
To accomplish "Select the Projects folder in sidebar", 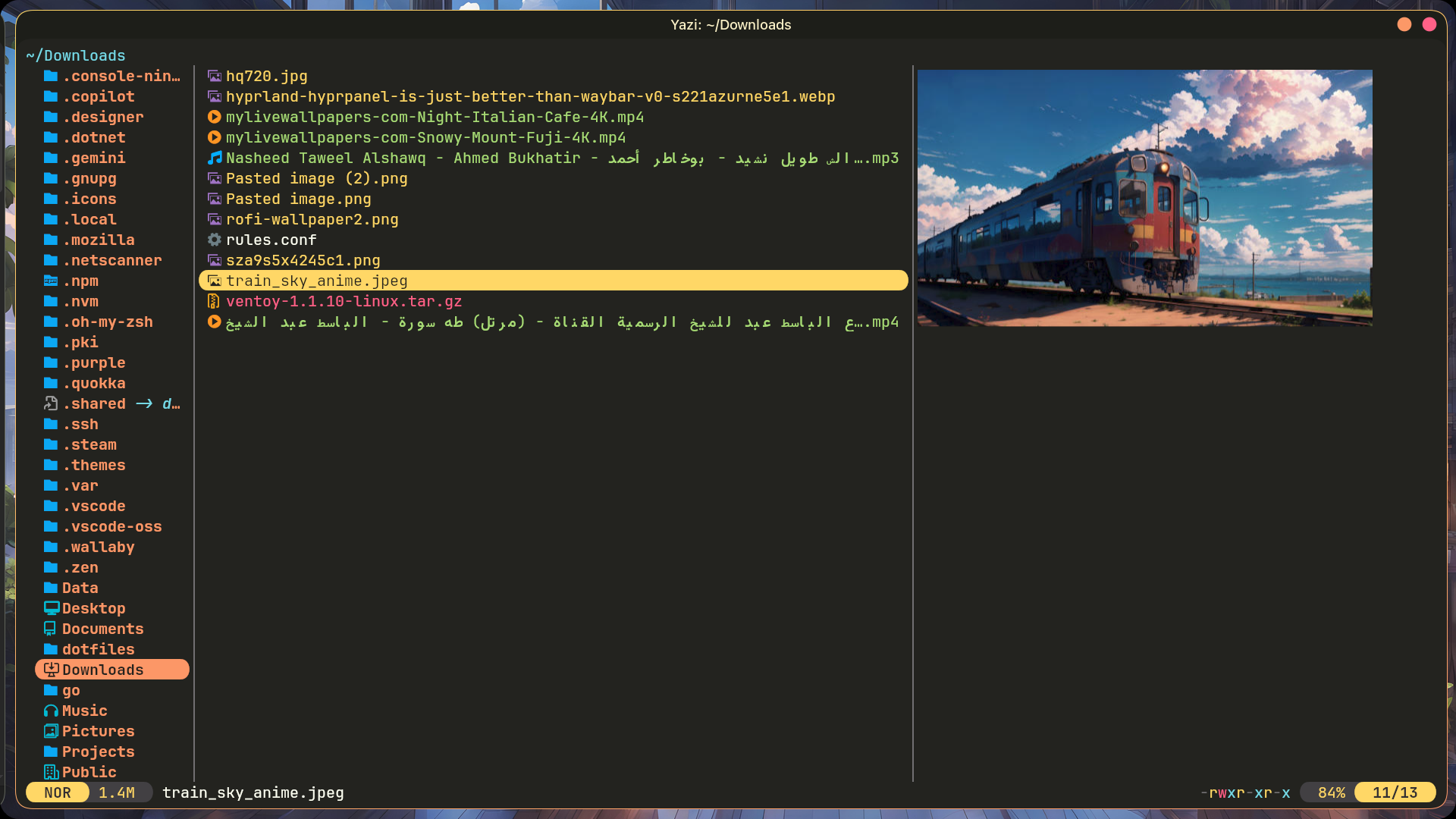I will coord(99,752).
